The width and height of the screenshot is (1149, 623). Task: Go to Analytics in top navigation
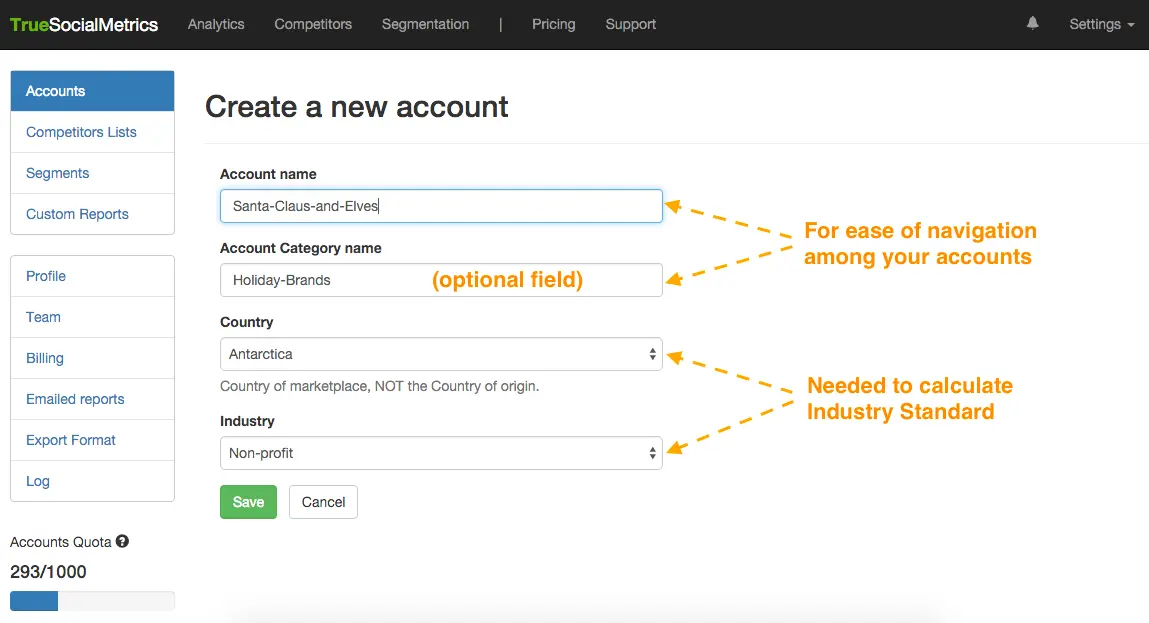point(216,24)
